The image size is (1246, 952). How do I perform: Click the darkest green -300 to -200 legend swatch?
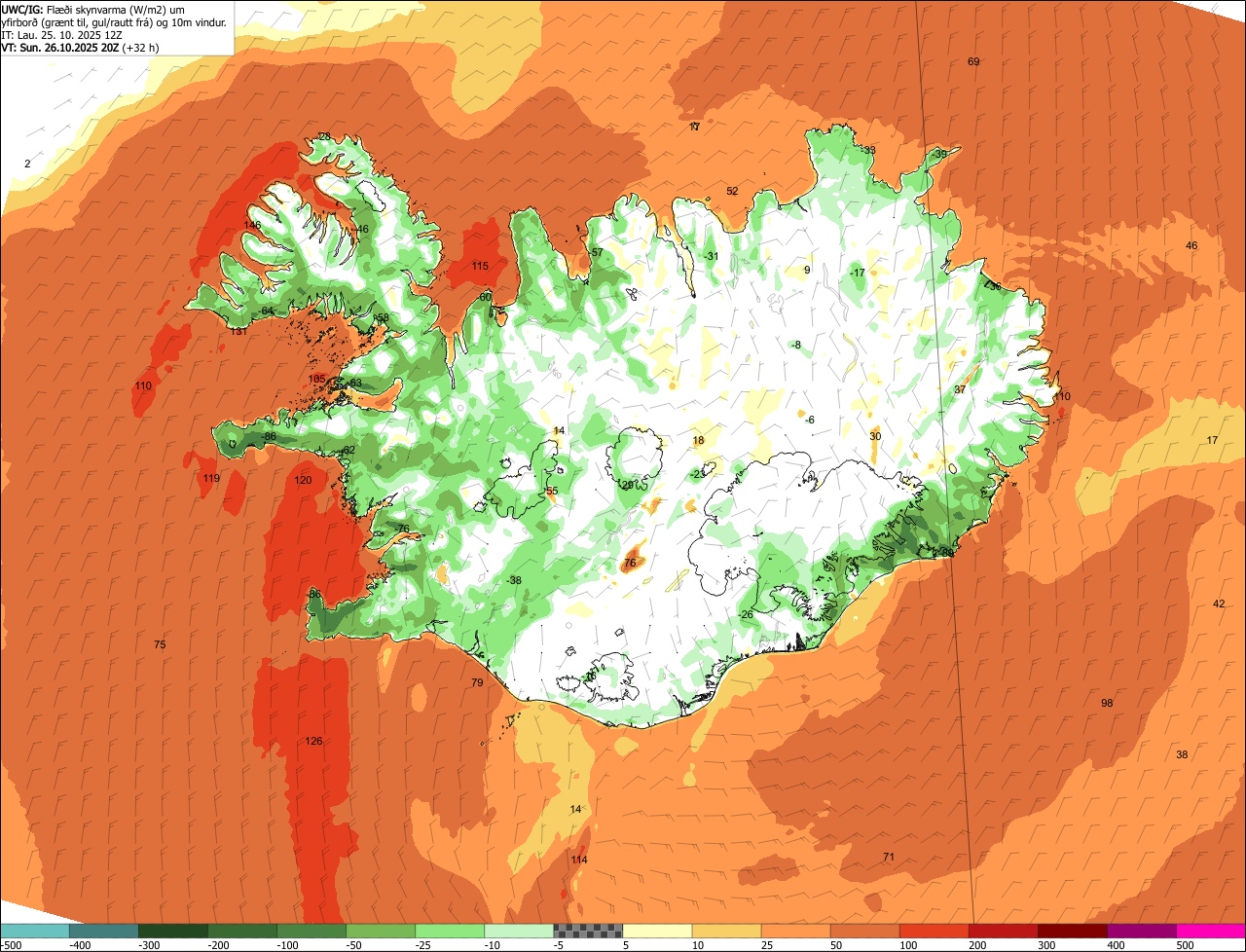tap(173, 931)
